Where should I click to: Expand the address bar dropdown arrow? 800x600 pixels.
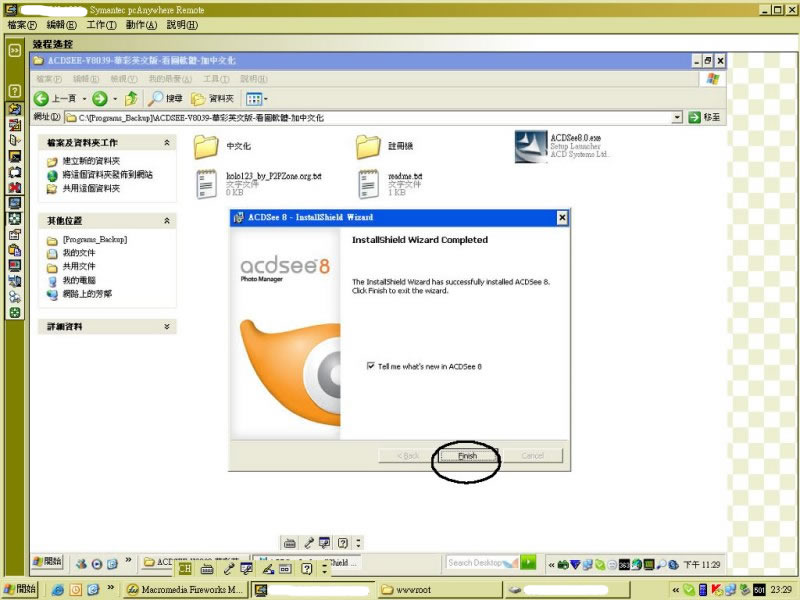click(x=677, y=117)
